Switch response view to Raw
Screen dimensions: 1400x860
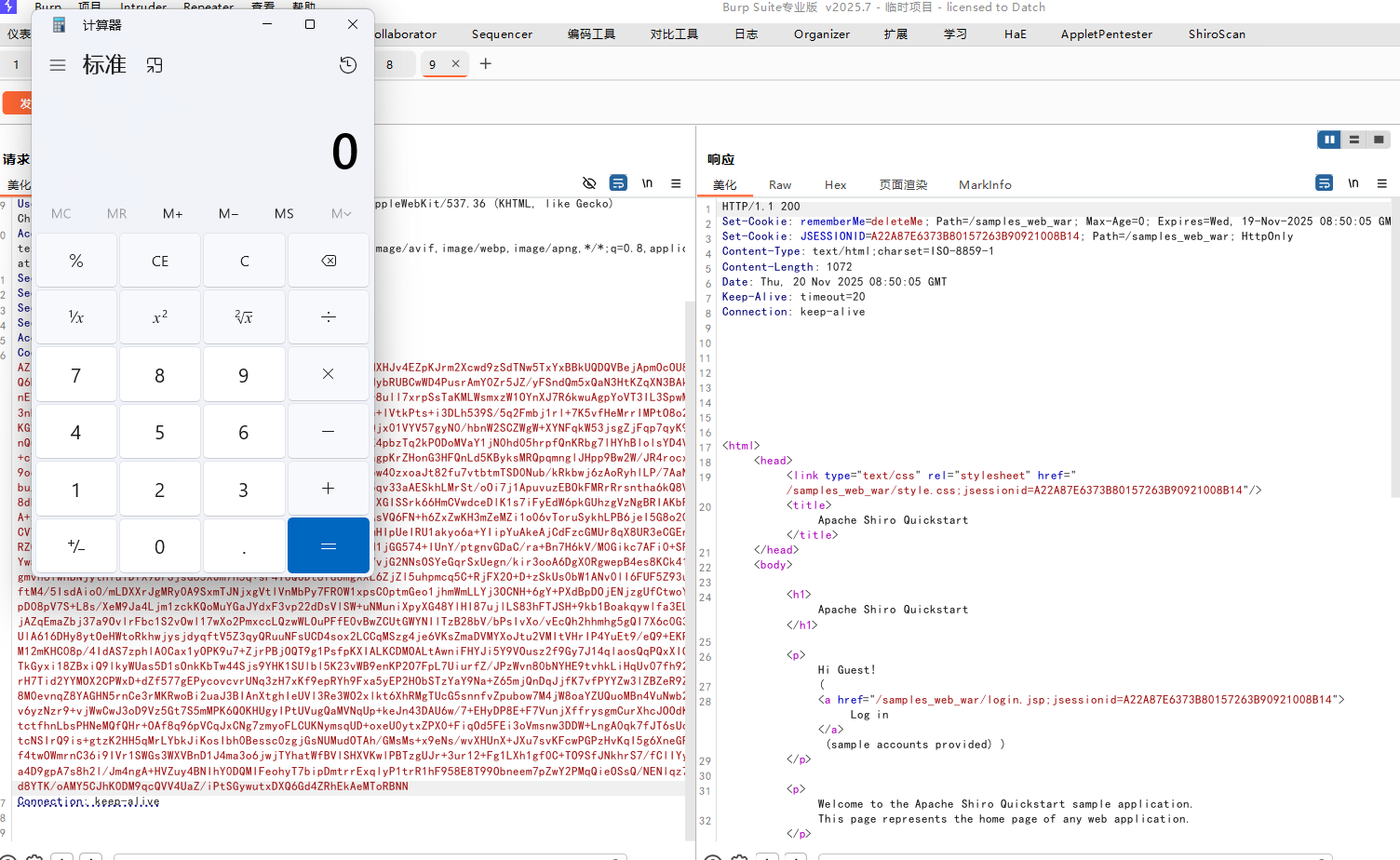(779, 185)
